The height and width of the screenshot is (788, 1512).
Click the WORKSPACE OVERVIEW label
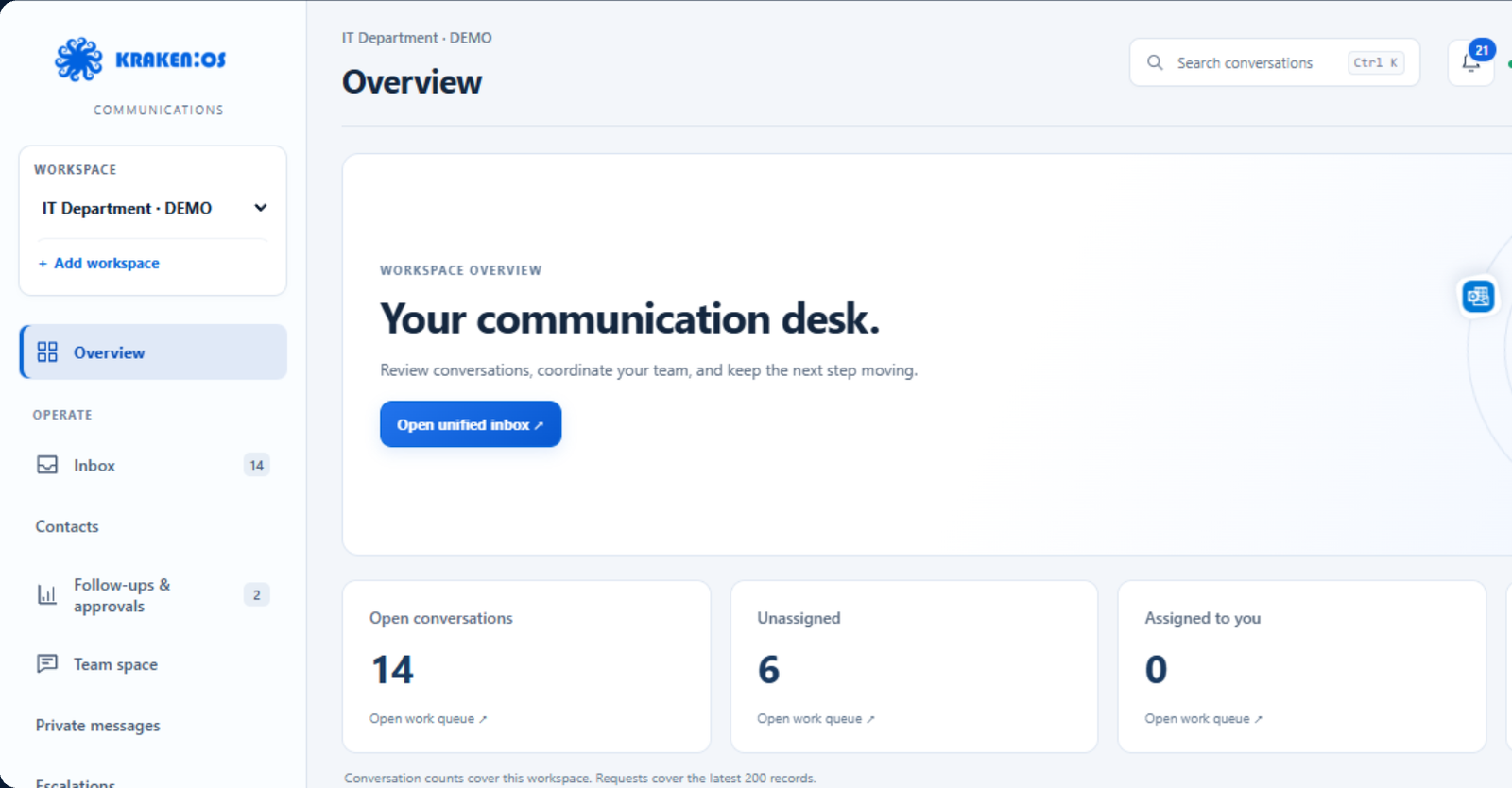coord(461,270)
